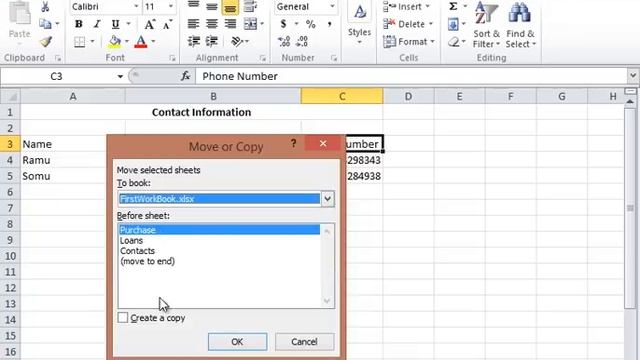The image size is (640, 360).
Task: Open the font size dropdown
Action: pyautogui.click(x=171, y=7)
